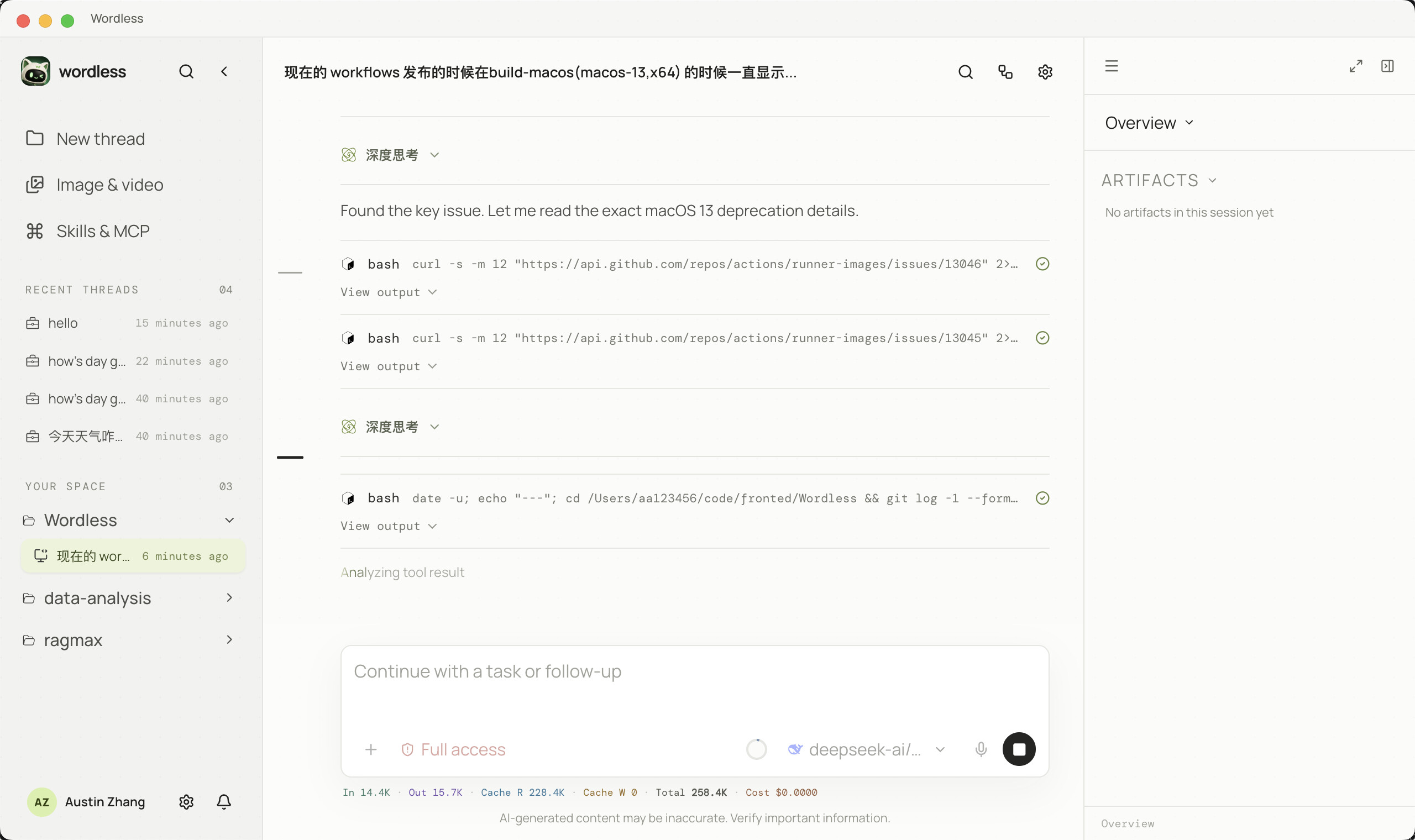Open Image & video section
1415x840 pixels.
pyautogui.click(x=94, y=185)
